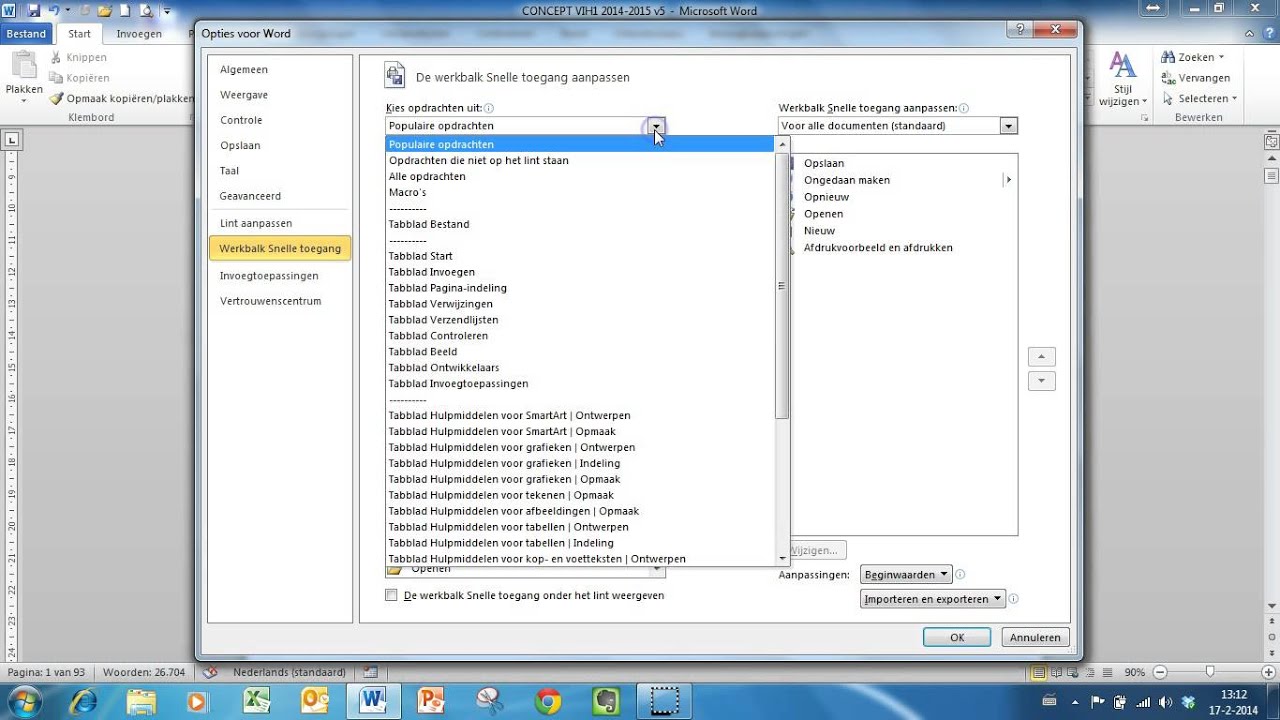The width and height of the screenshot is (1280, 720).
Task: Choose Tabblad Pagina-indeling from the list
Action: 581,288
